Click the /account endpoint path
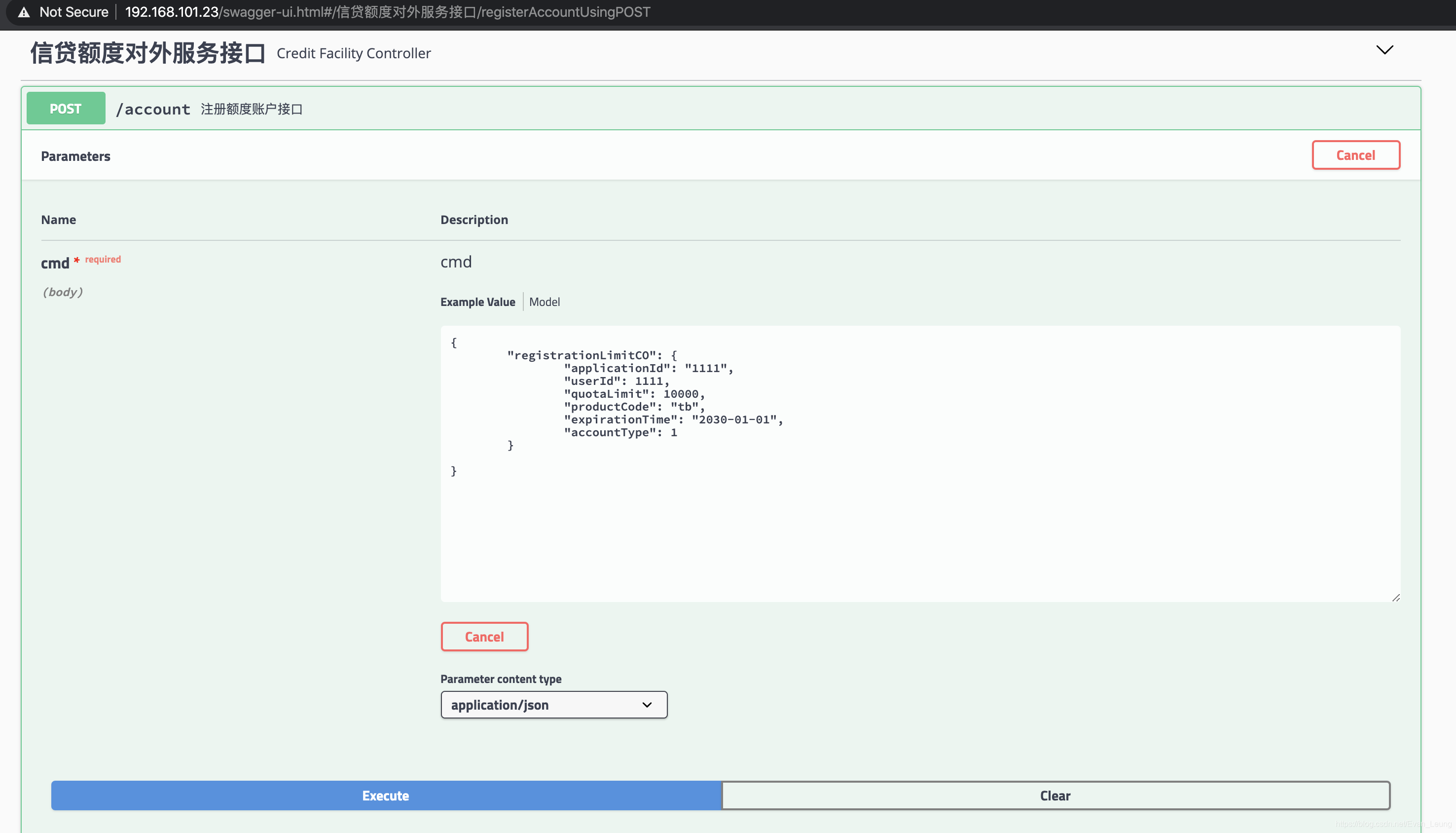 (153, 109)
